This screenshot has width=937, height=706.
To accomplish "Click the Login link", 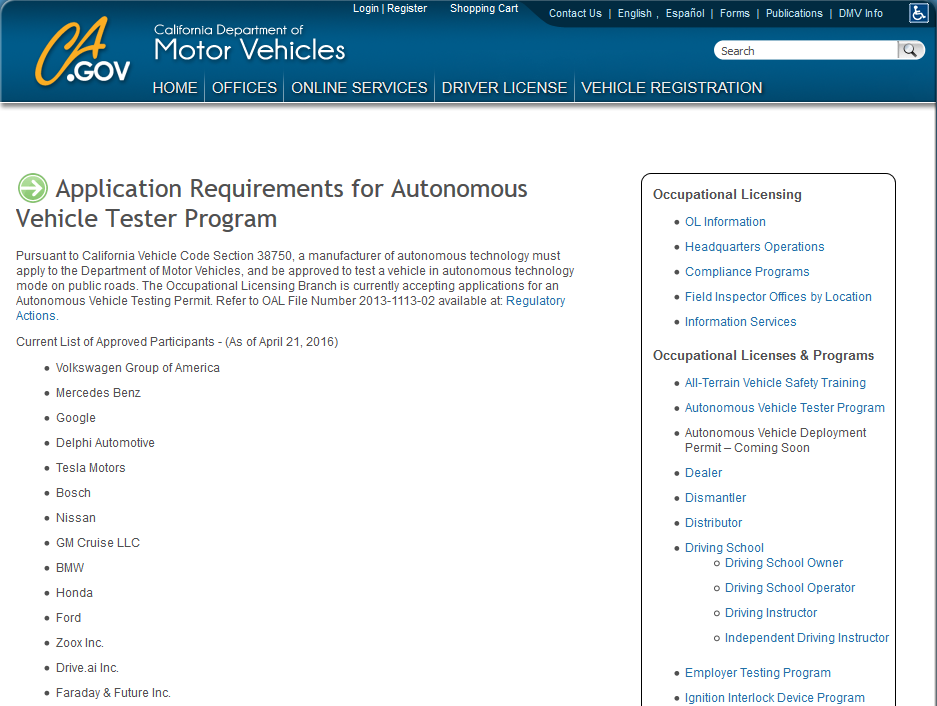I will click(366, 8).
